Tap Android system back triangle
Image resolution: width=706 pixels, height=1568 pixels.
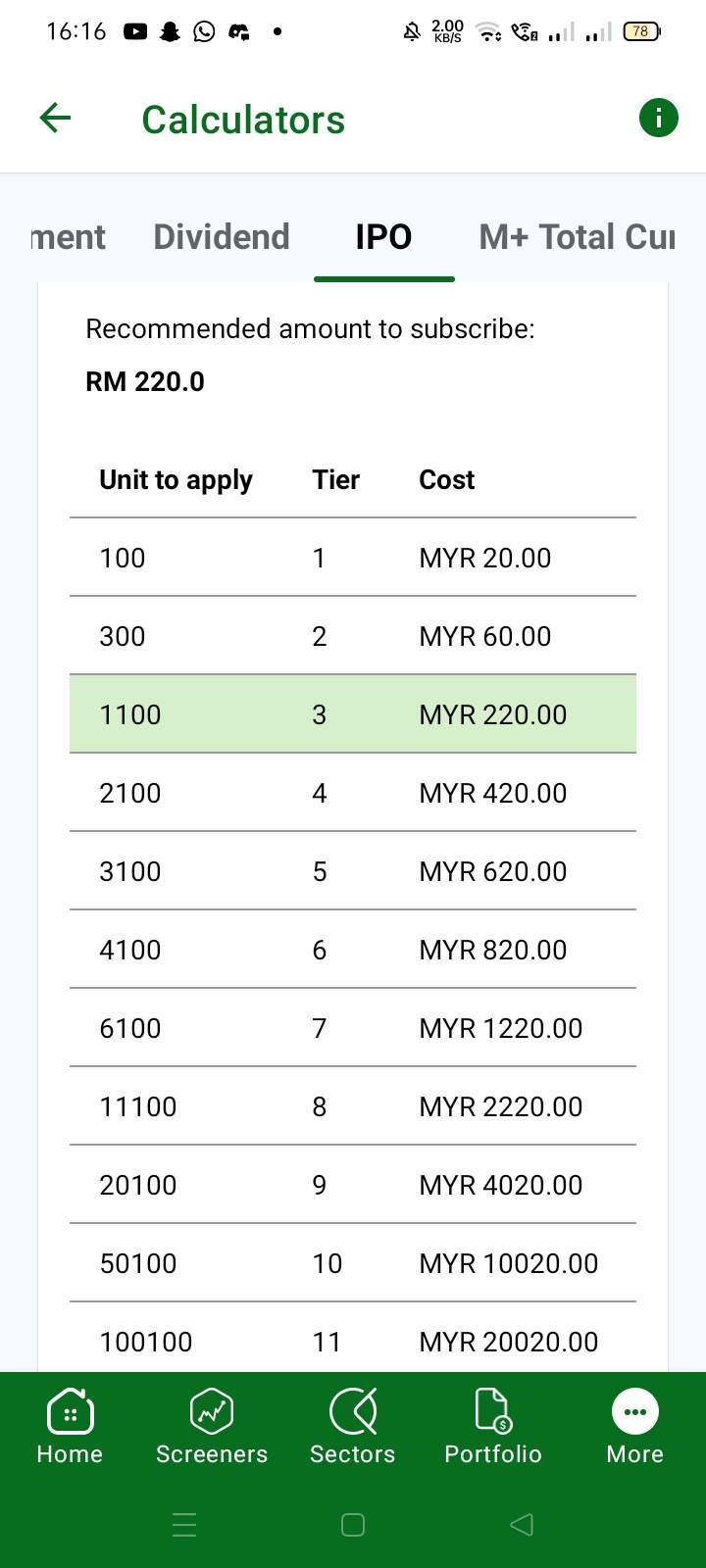[522, 1525]
